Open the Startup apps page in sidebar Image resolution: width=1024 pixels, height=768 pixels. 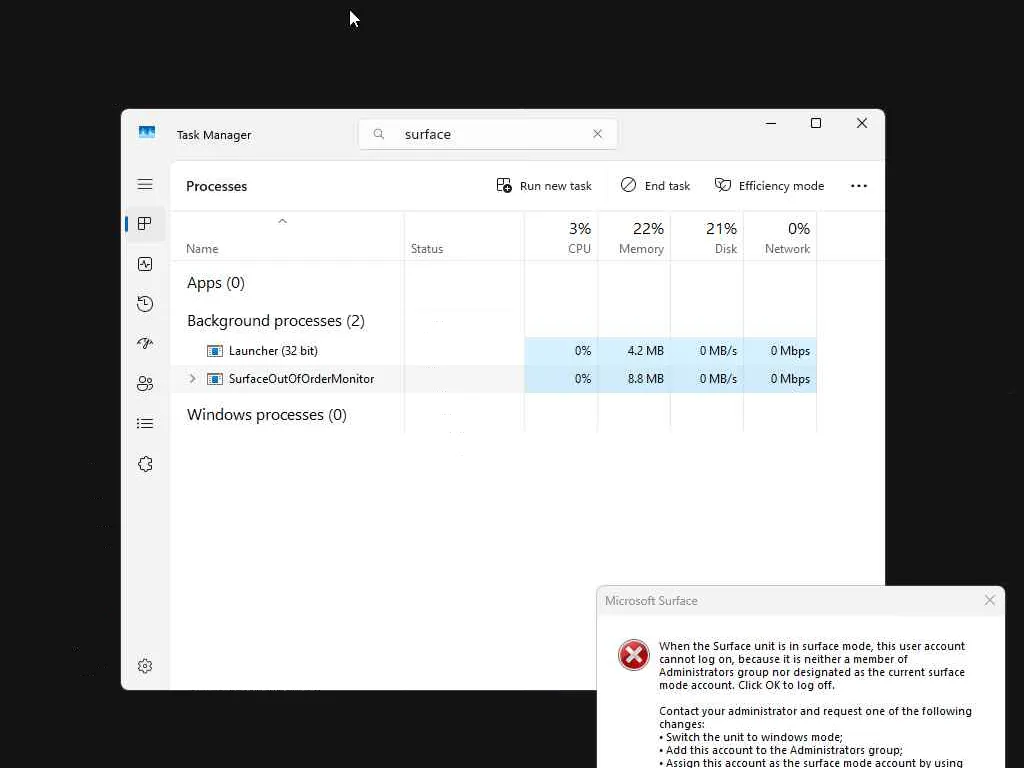pyautogui.click(x=145, y=344)
